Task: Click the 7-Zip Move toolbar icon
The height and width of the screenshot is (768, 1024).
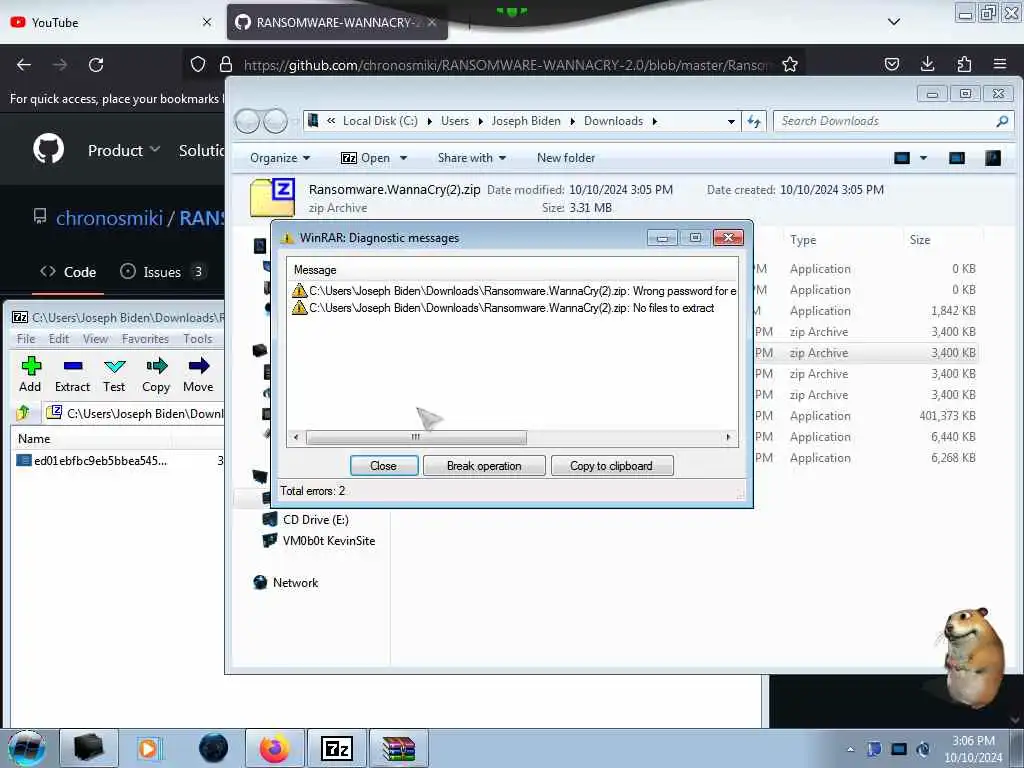Action: click(x=198, y=374)
